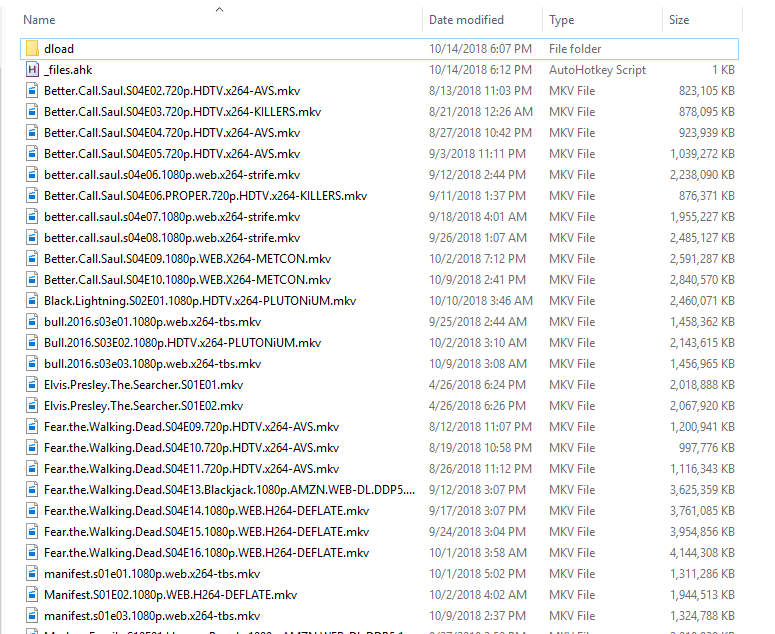Image resolution: width=775 pixels, height=634 pixels.
Task: Click size 823,105 KB
Action: click(707, 91)
